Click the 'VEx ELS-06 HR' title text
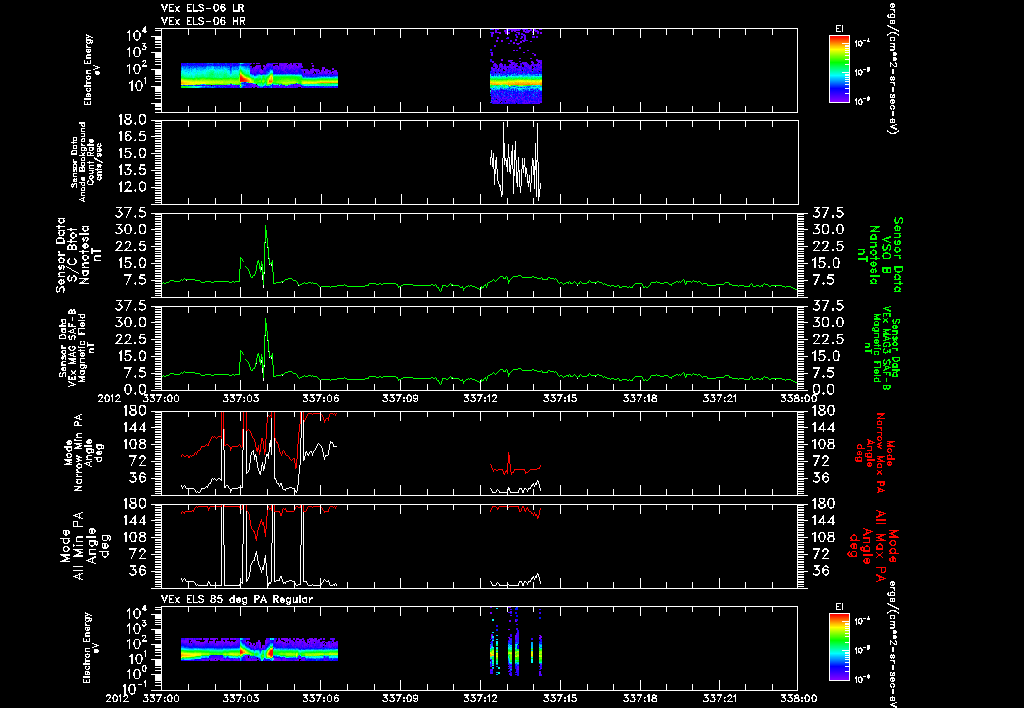 tap(203, 22)
